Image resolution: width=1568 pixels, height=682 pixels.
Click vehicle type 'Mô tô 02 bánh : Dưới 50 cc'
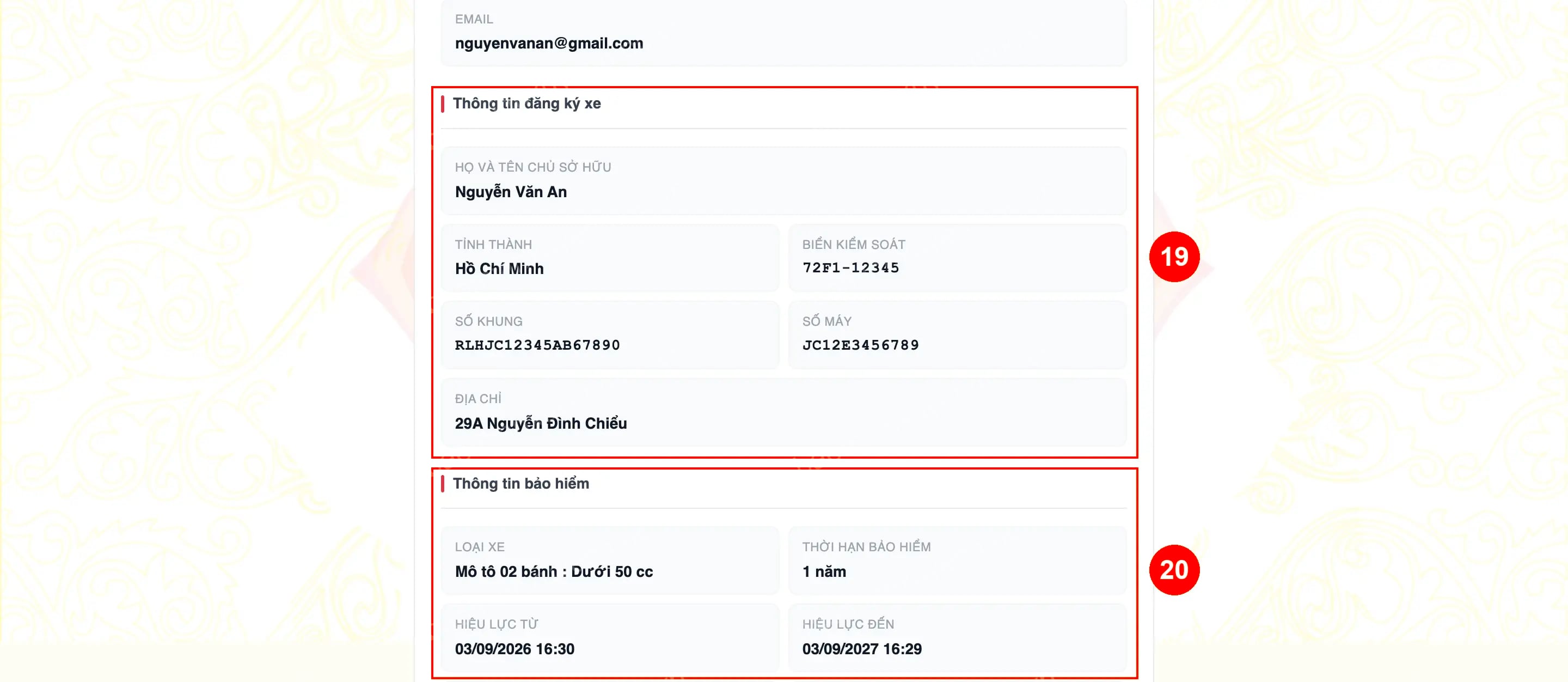click(x=553, y=572)
